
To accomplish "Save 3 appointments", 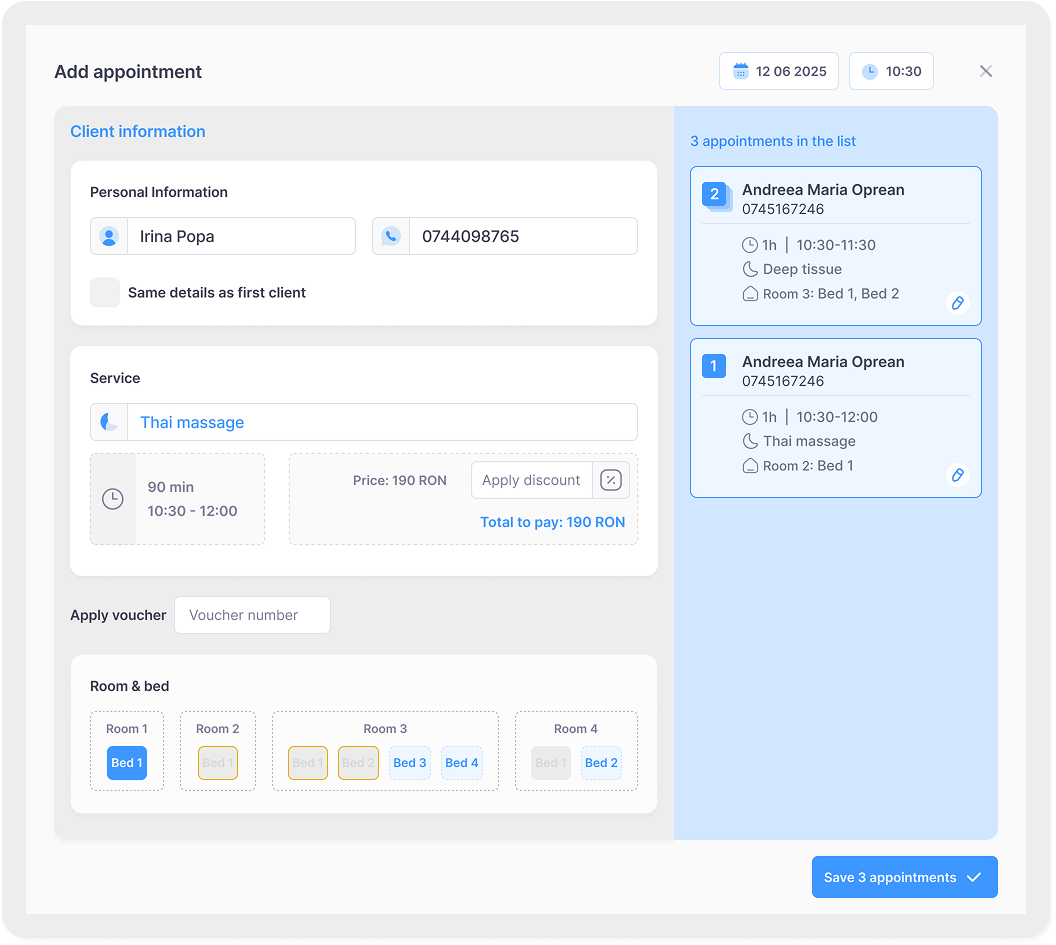I will click(x=904, y=878).
